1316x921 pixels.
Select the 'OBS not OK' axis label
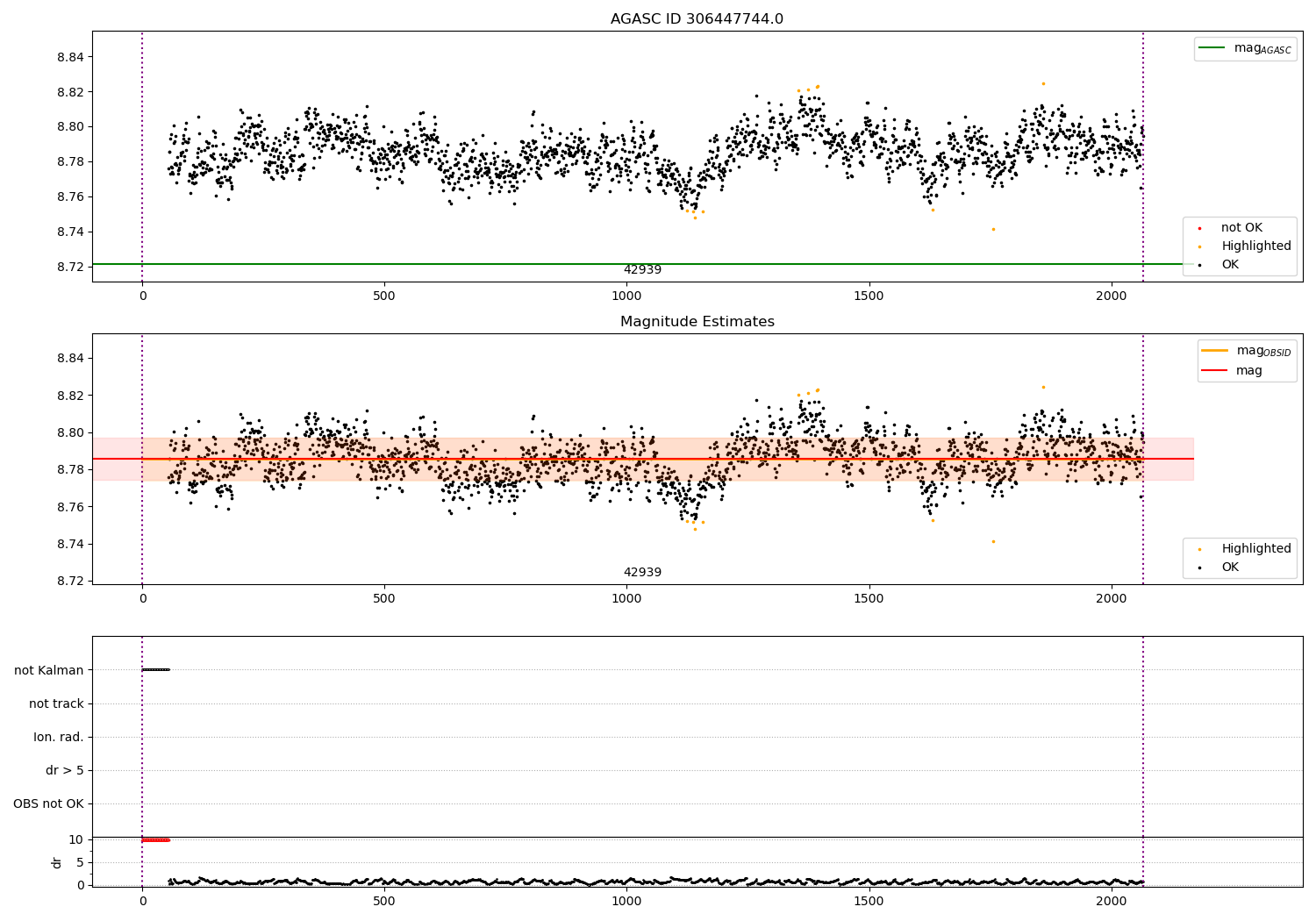48,803
